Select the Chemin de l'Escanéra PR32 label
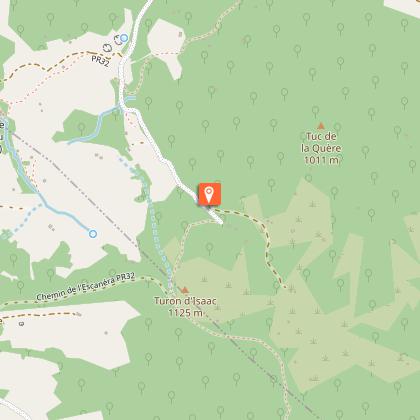420x420 pixels. 86,286
